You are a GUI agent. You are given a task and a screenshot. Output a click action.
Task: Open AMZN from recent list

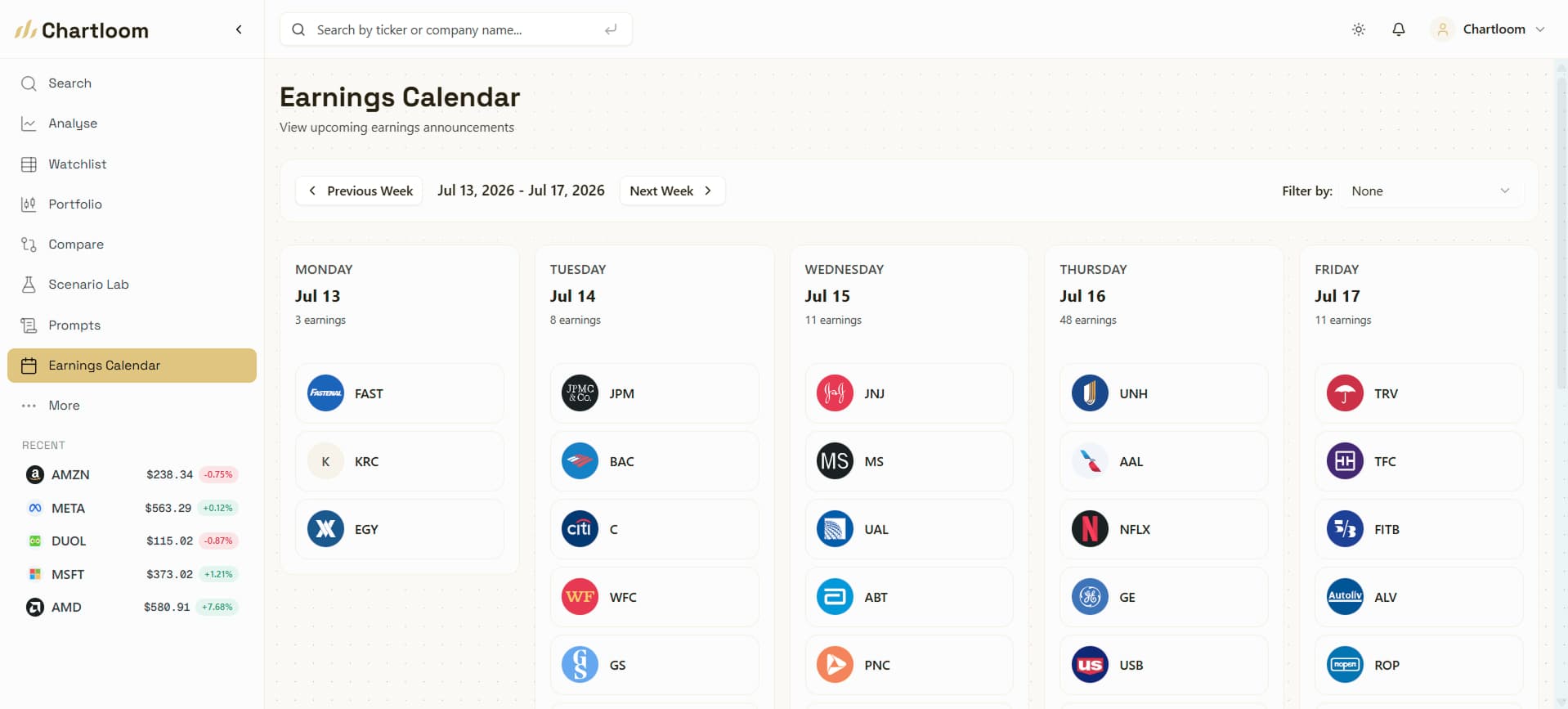tap(132, 474)
